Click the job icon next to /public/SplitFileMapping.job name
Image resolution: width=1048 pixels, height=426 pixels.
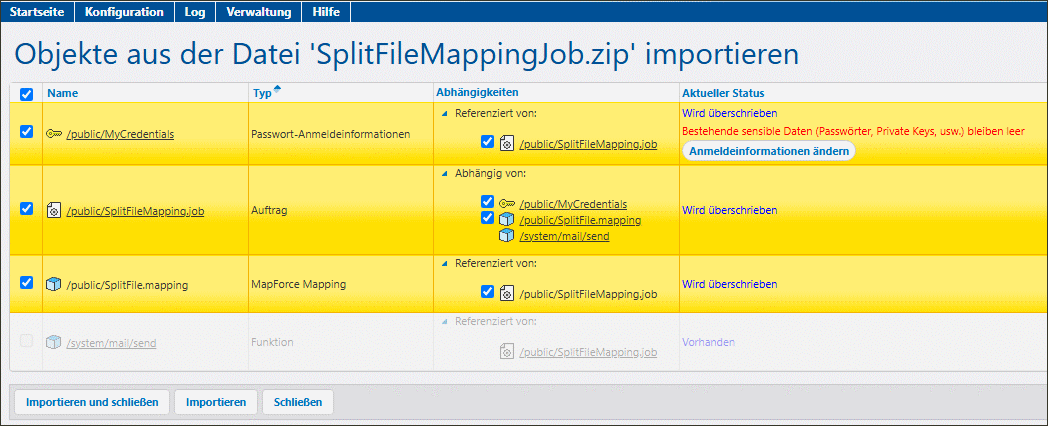(x=54, y=210)
